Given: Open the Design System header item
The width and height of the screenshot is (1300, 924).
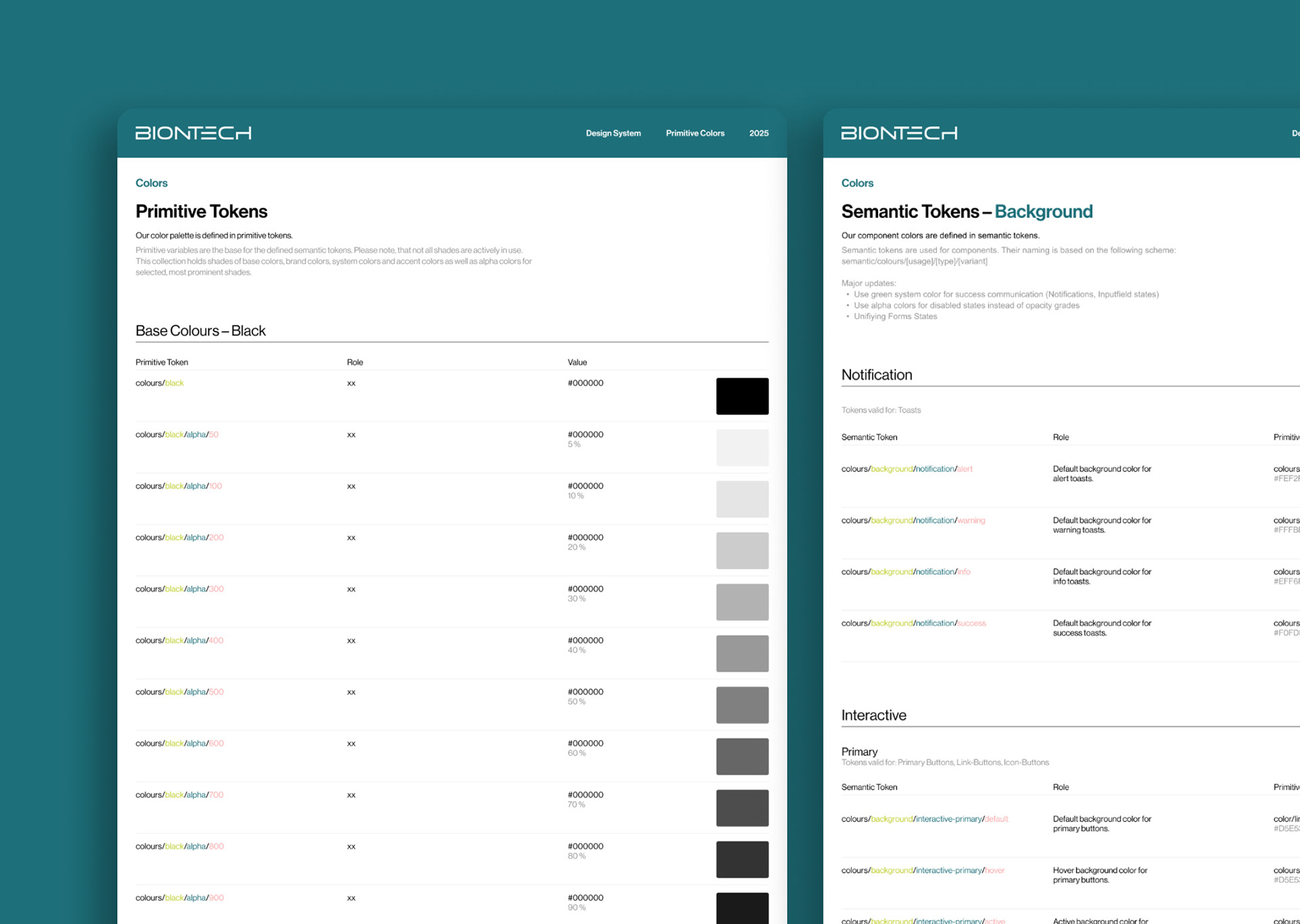Looking at the screenshot, I should tap(613, 133).
